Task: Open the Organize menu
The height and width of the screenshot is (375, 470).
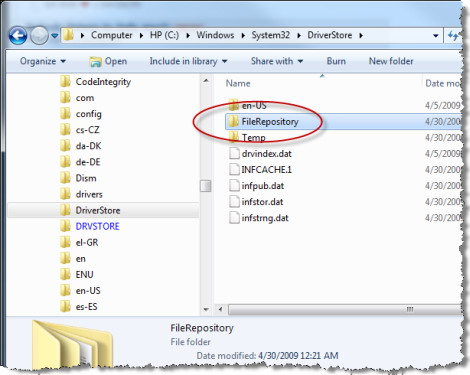Action: (x=43, y=61)
